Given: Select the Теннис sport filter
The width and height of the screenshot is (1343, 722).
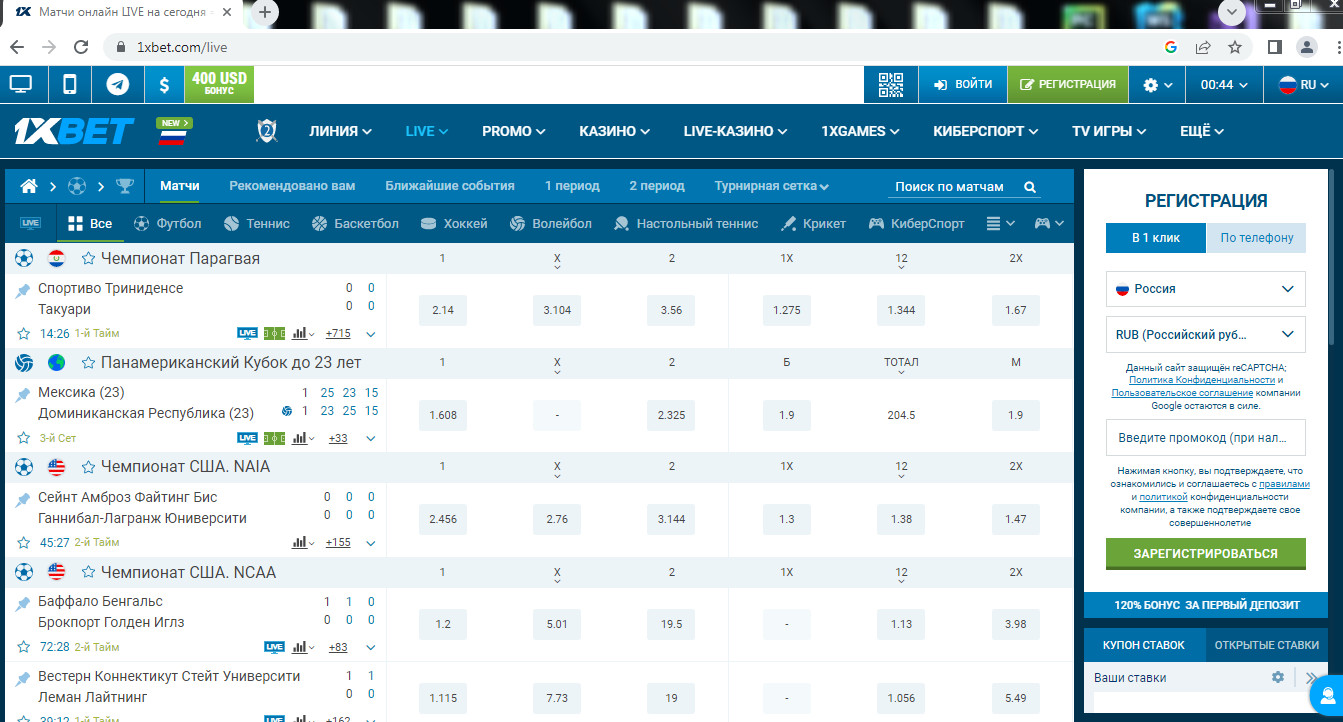Looking at the screenshot, I should pos(257,224).
